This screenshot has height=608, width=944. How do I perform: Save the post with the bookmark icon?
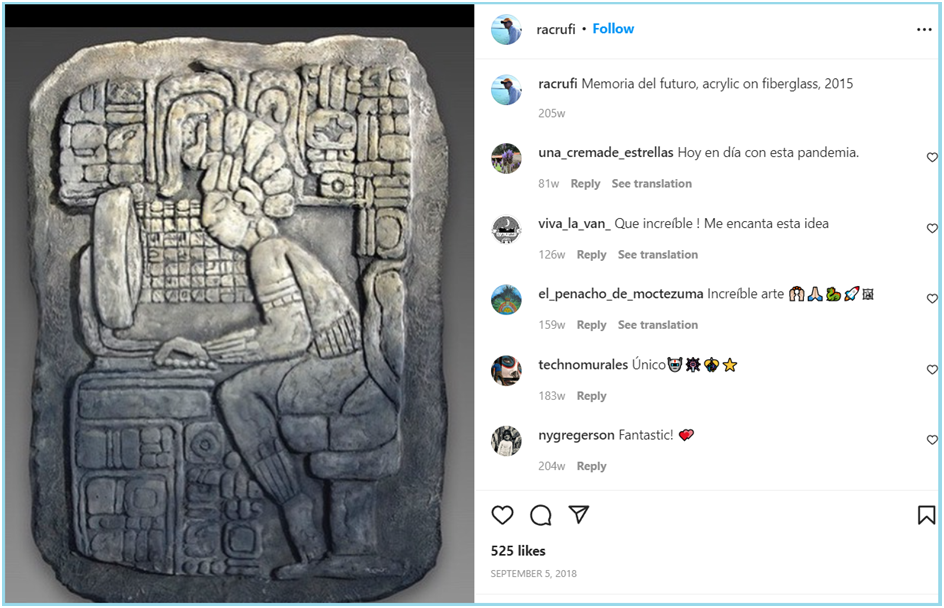pos(926,515)
